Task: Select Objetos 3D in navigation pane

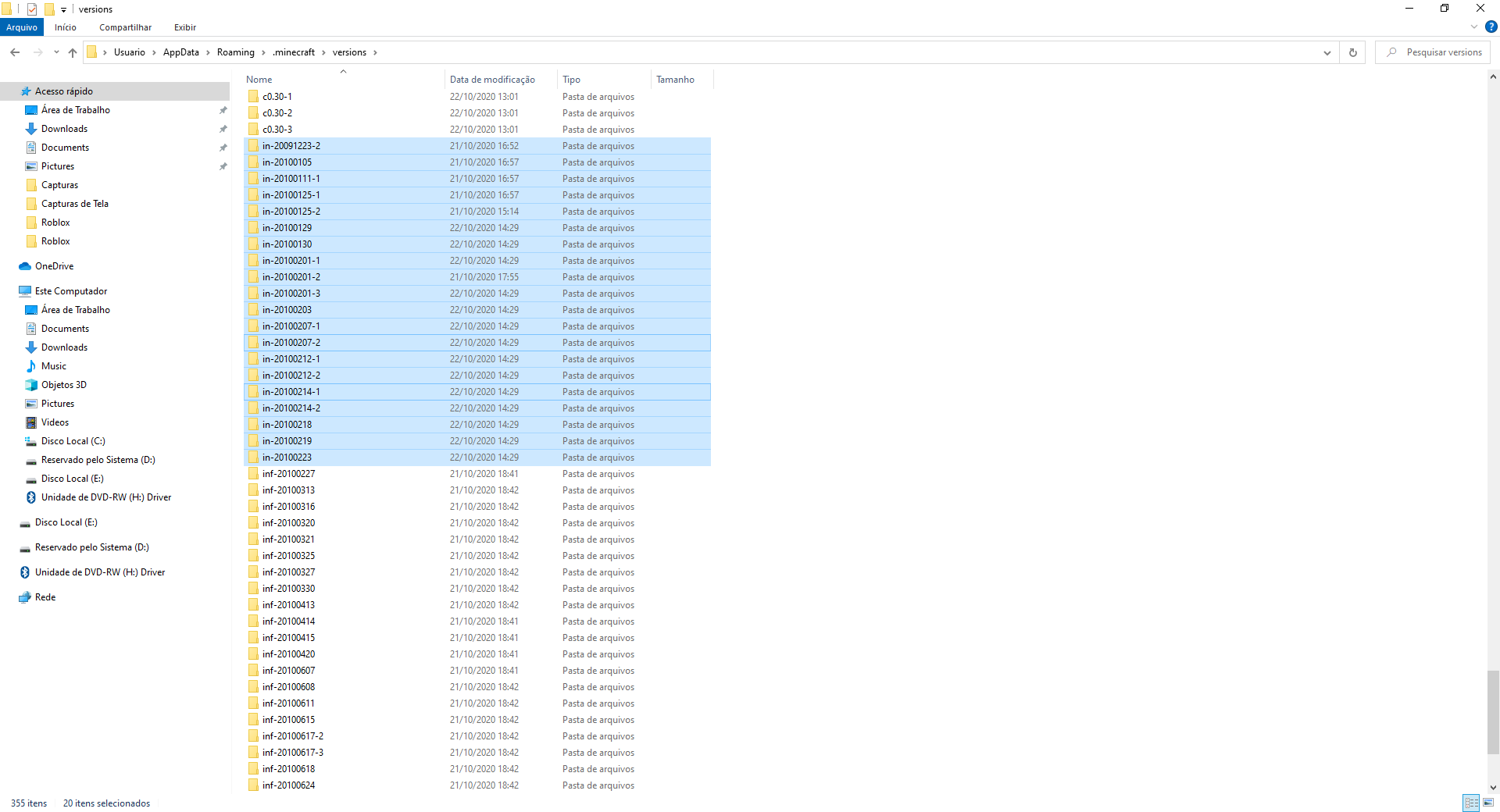Action: click(63, 385)
